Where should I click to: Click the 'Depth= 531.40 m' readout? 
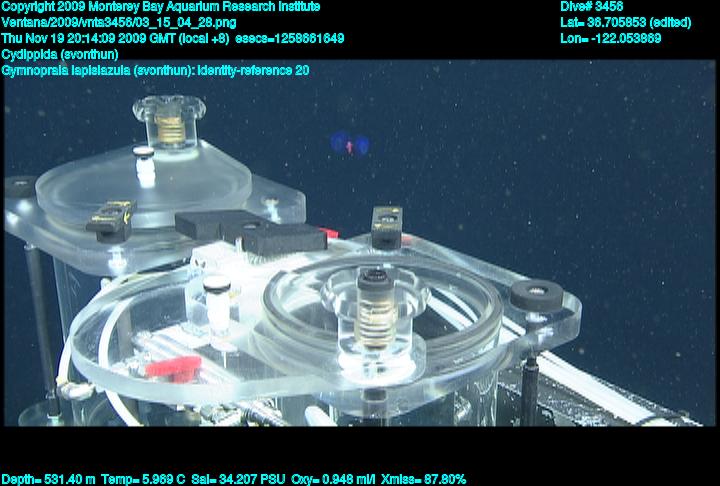49,480
